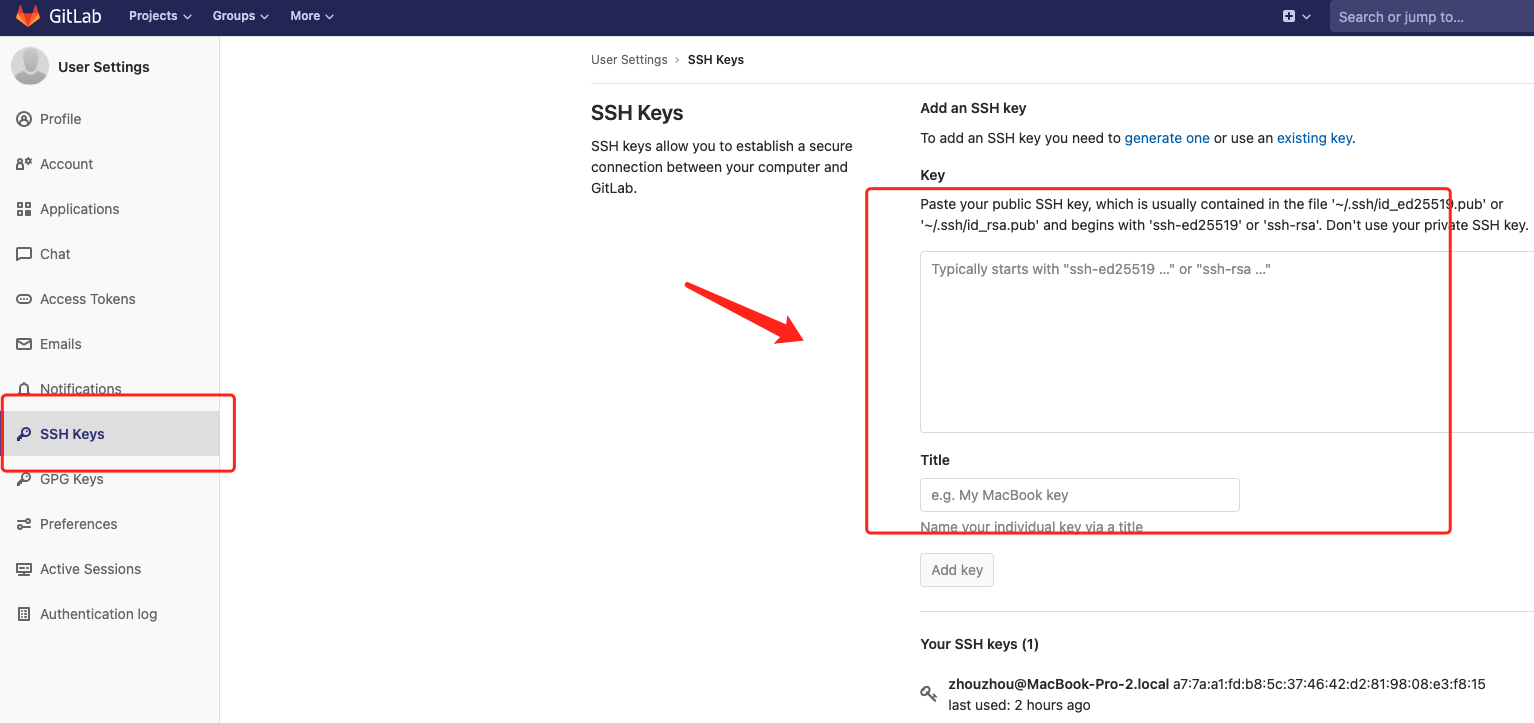Open Notifications via the bell icon

tap(24, 389)
